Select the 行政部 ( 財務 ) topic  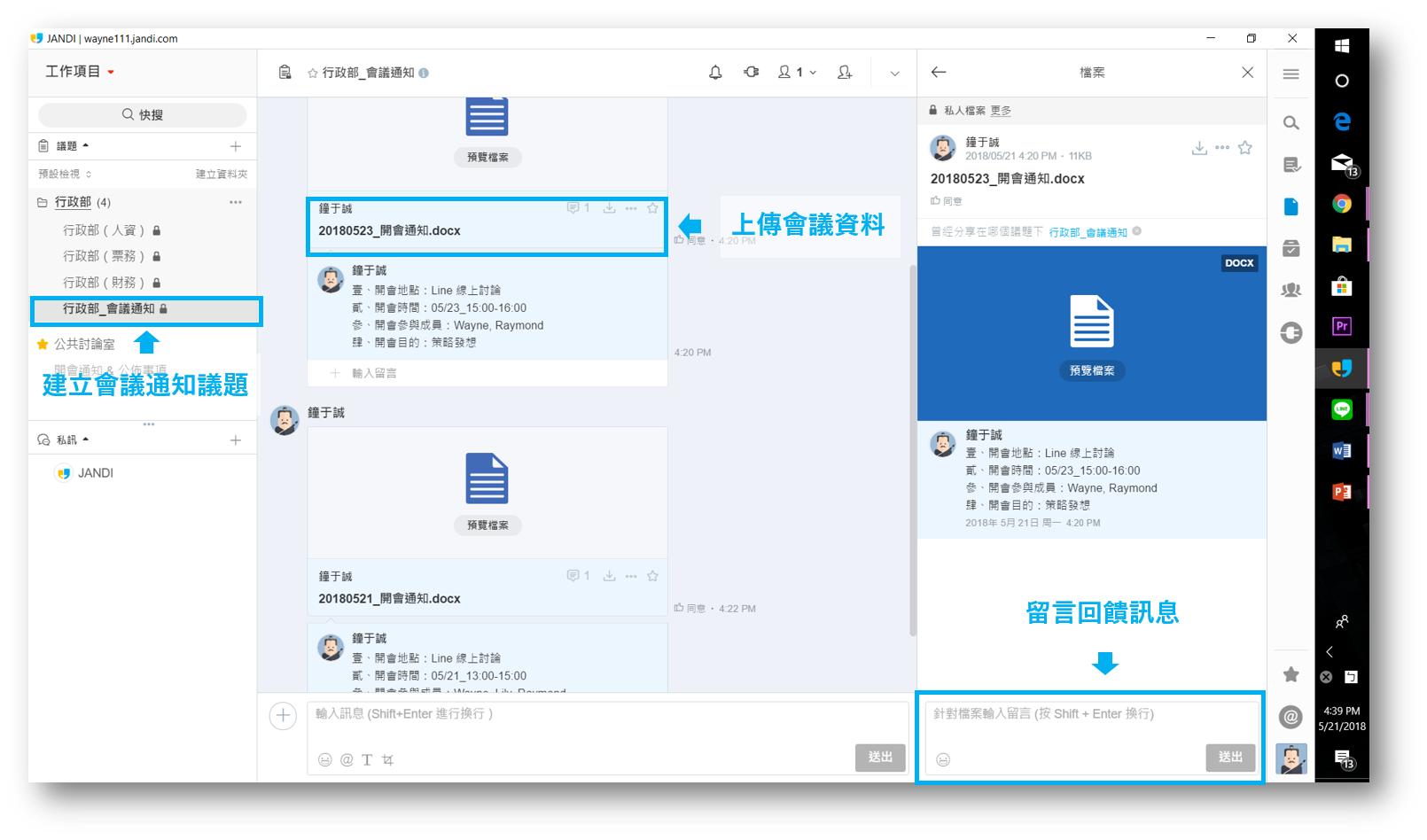(x=144, y=283)
